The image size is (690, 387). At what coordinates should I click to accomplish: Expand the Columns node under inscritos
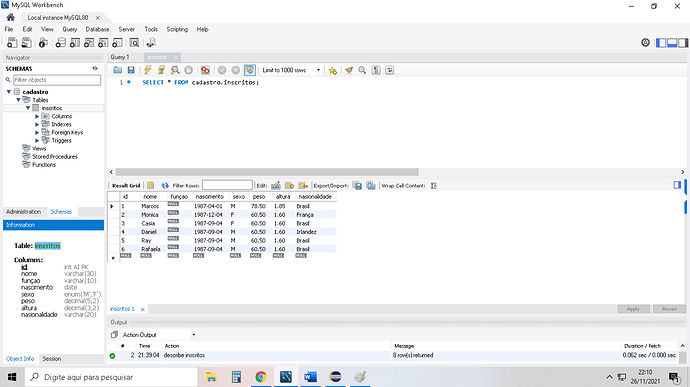coord(37,116)
